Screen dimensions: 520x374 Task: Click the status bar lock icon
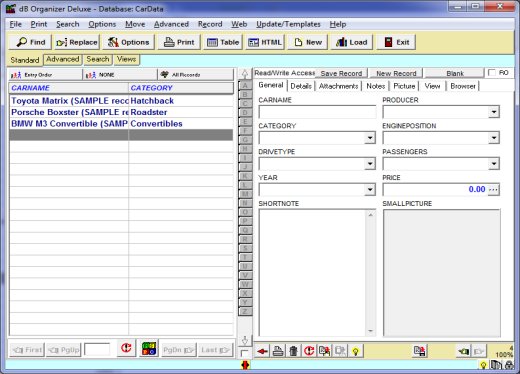click(509, 365)
